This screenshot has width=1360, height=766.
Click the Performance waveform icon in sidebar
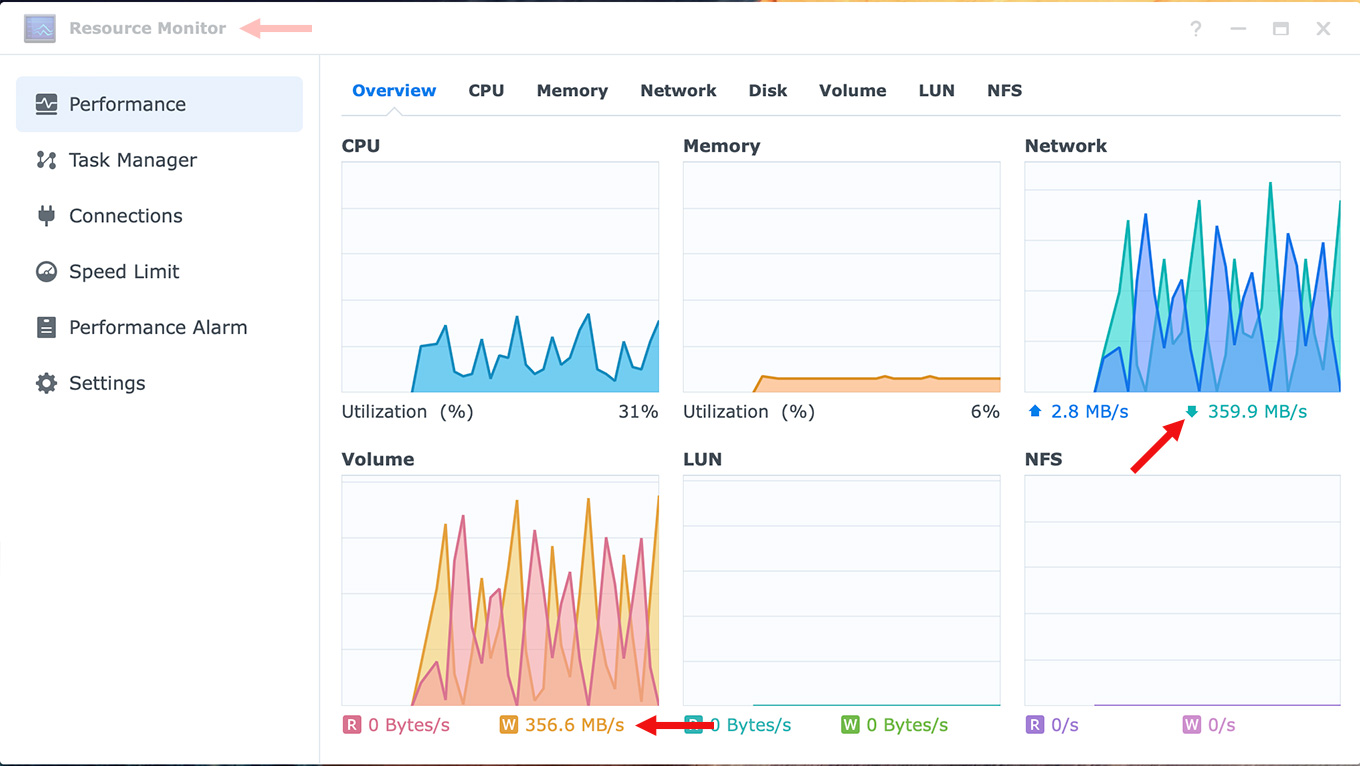click(x=46, y=104)
